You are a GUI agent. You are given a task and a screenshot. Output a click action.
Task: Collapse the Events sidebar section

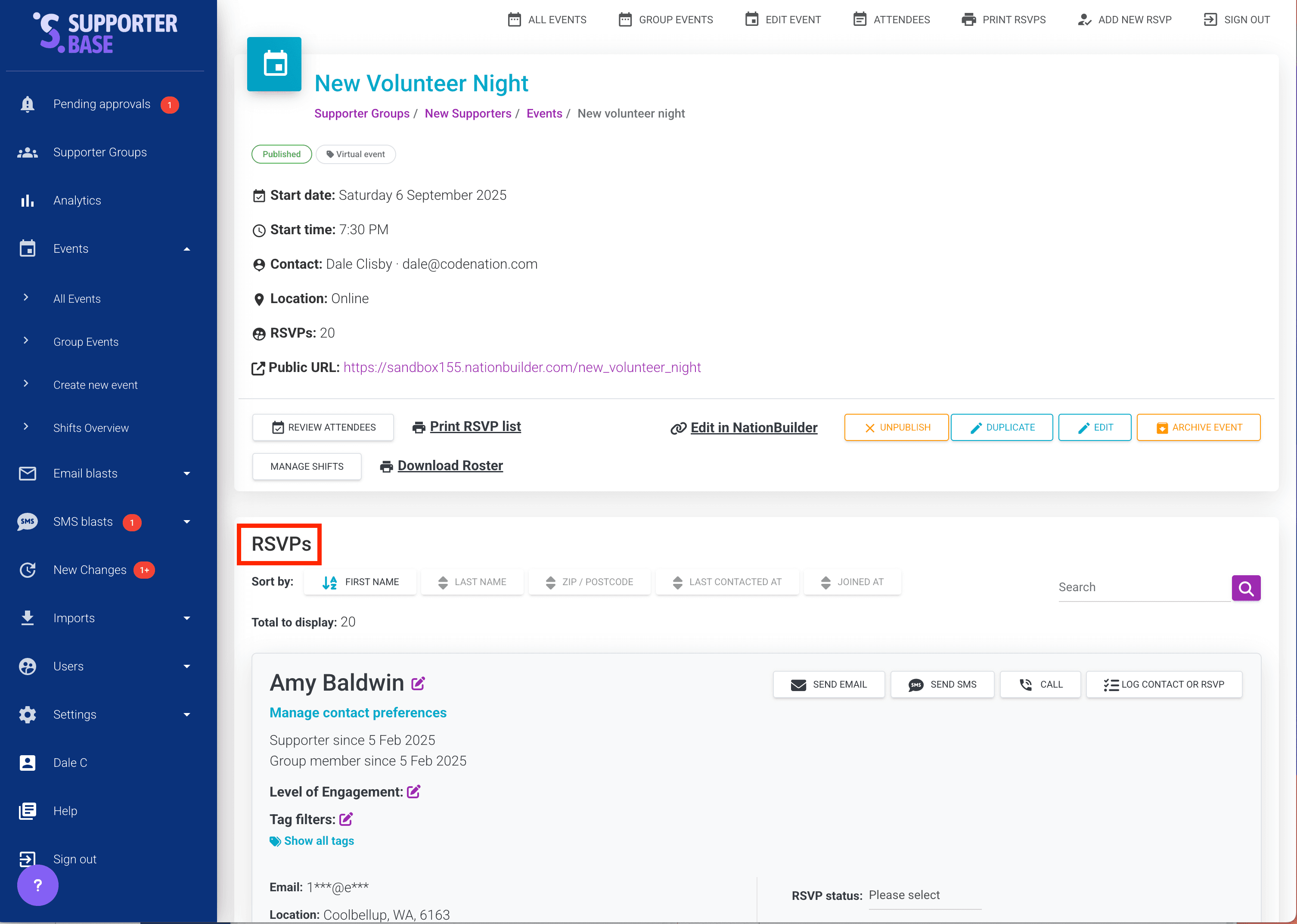pos(186,248)
